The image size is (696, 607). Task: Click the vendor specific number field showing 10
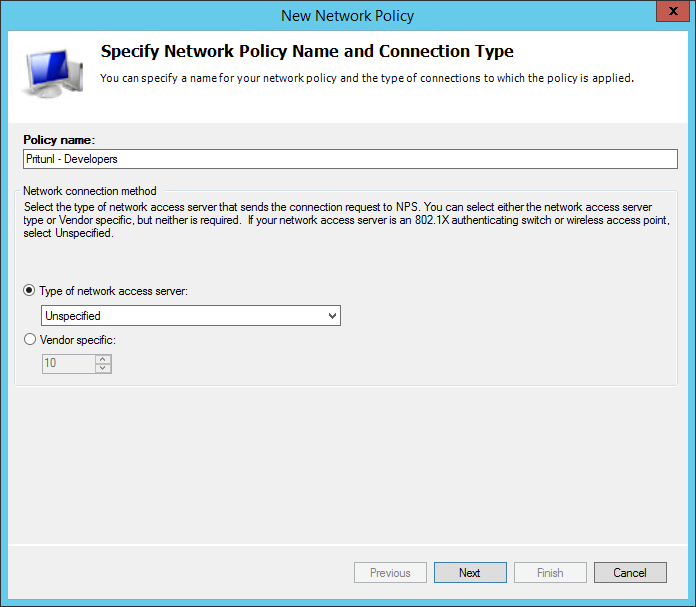click(69, 364)
